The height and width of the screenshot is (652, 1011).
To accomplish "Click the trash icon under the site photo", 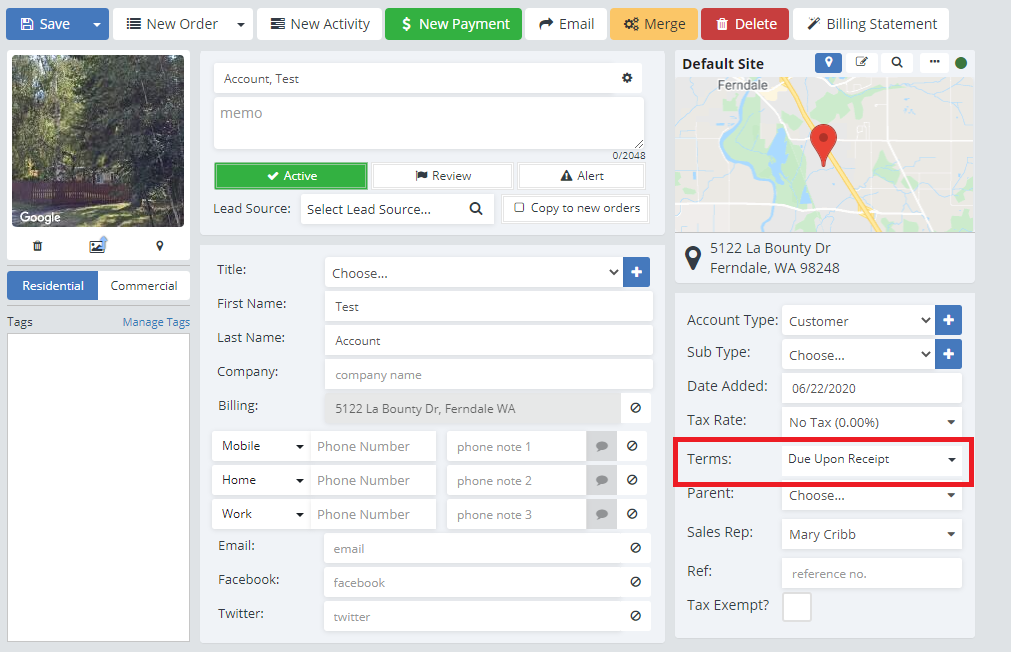I will [37, 246].
